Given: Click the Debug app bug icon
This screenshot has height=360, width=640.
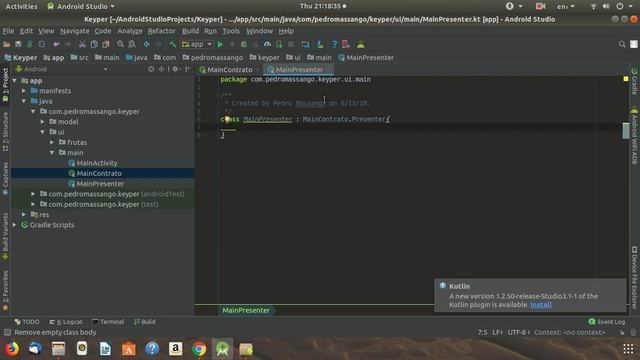Looking at the screenshot, I should pyautogui.click(x=244, y=44).
